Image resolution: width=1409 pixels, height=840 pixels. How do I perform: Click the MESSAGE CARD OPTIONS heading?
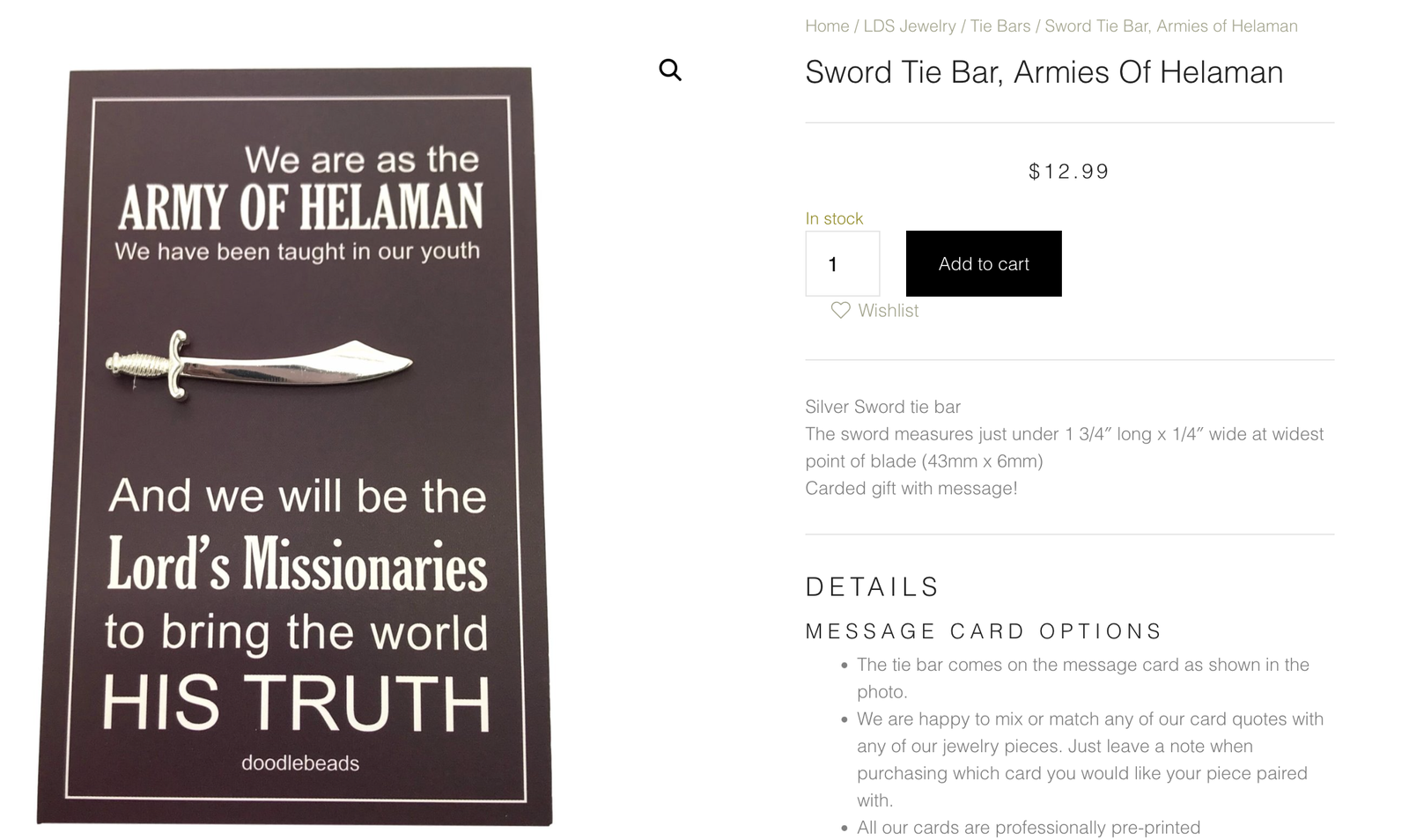tap(984, 631)
